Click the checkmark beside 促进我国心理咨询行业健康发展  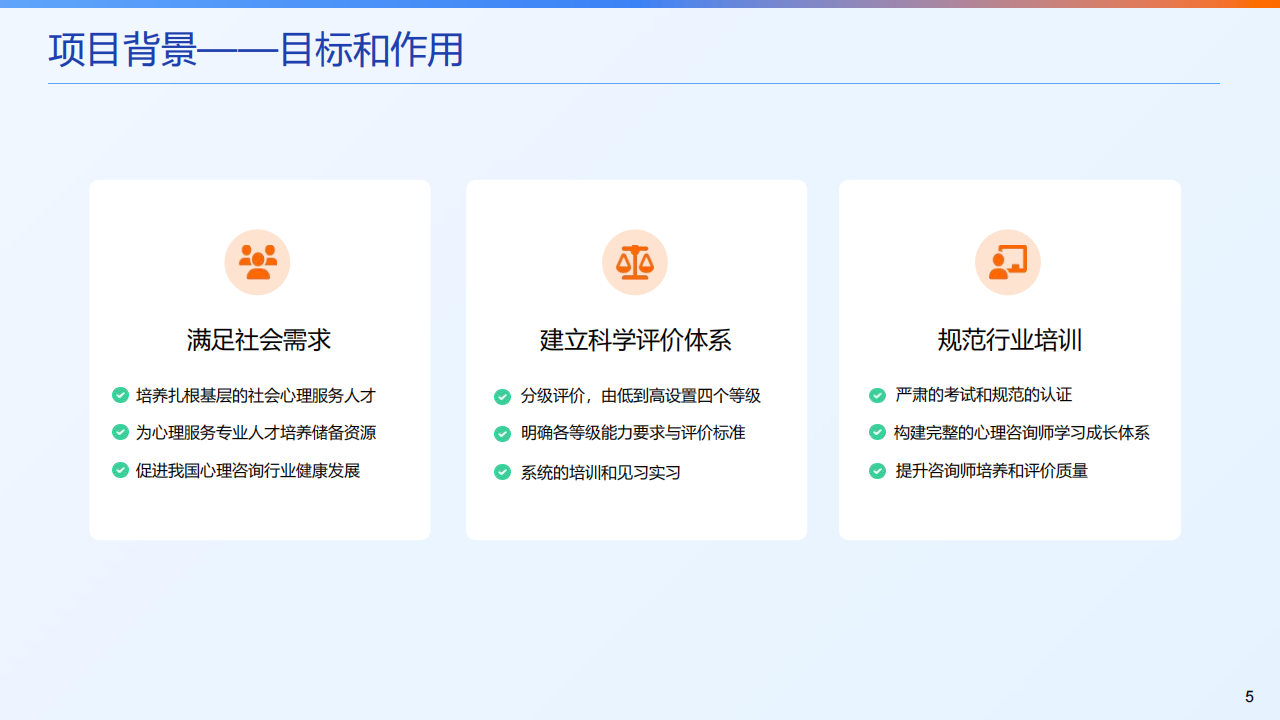(x=120, y=471)
